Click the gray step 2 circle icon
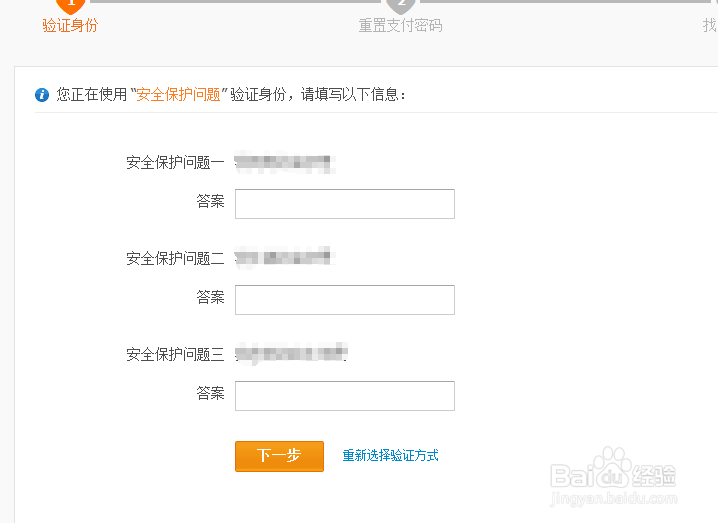 (x=400, y=5)
